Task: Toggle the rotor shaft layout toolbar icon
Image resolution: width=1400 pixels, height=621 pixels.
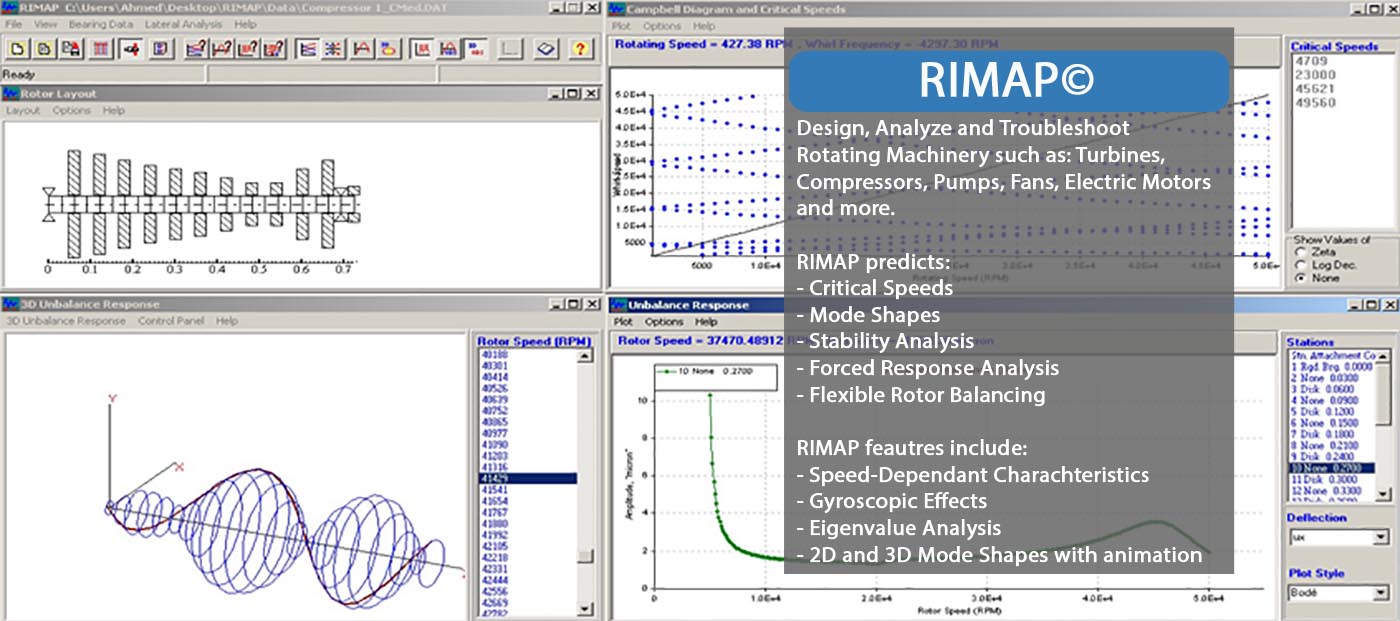Action: click(x=130, y=49)
